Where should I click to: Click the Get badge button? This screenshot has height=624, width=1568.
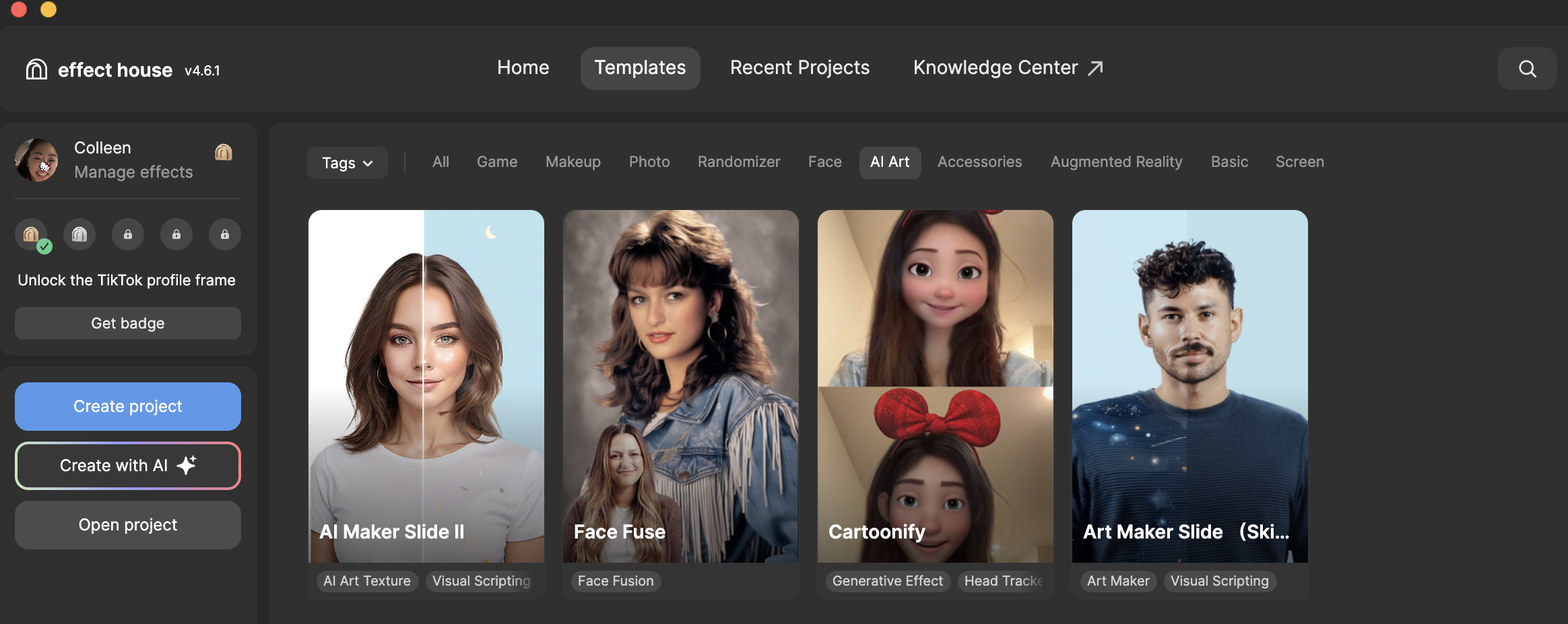(x=128, y=323)
